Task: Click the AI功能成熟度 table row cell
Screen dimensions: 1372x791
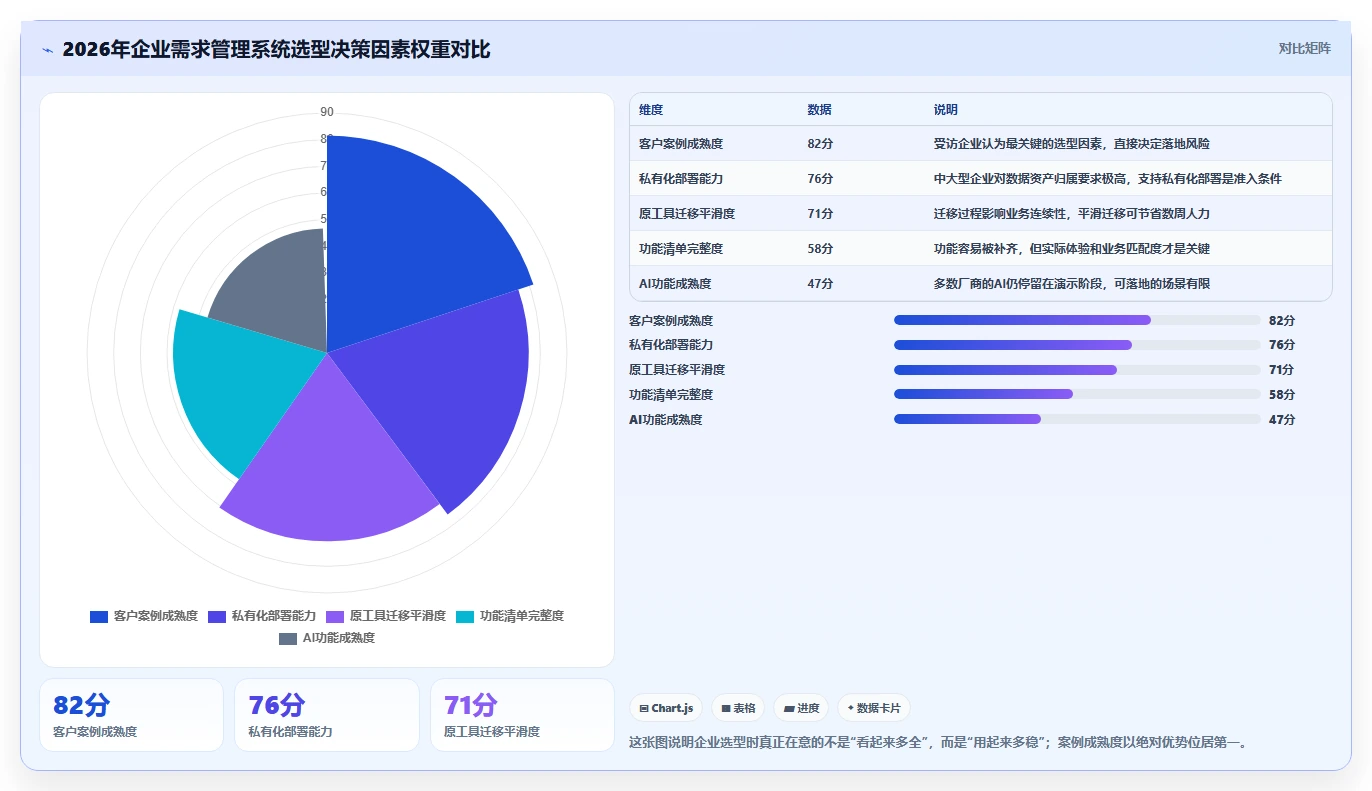Action: click(675, 284)
